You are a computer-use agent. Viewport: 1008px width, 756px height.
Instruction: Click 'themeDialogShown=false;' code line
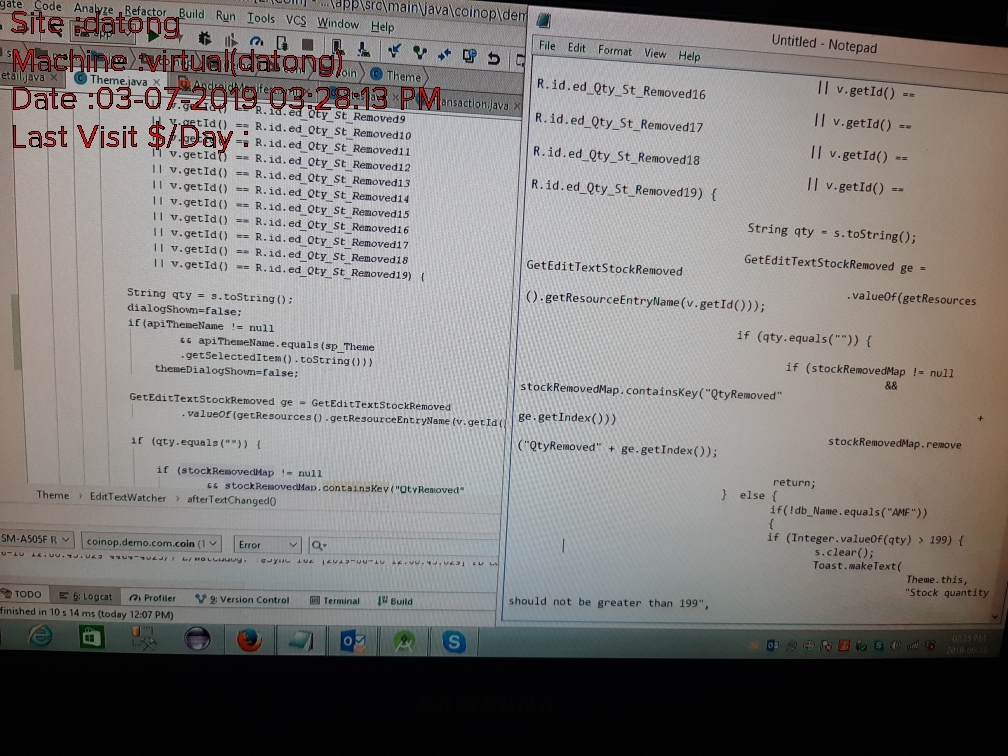(x=226, y=372)
